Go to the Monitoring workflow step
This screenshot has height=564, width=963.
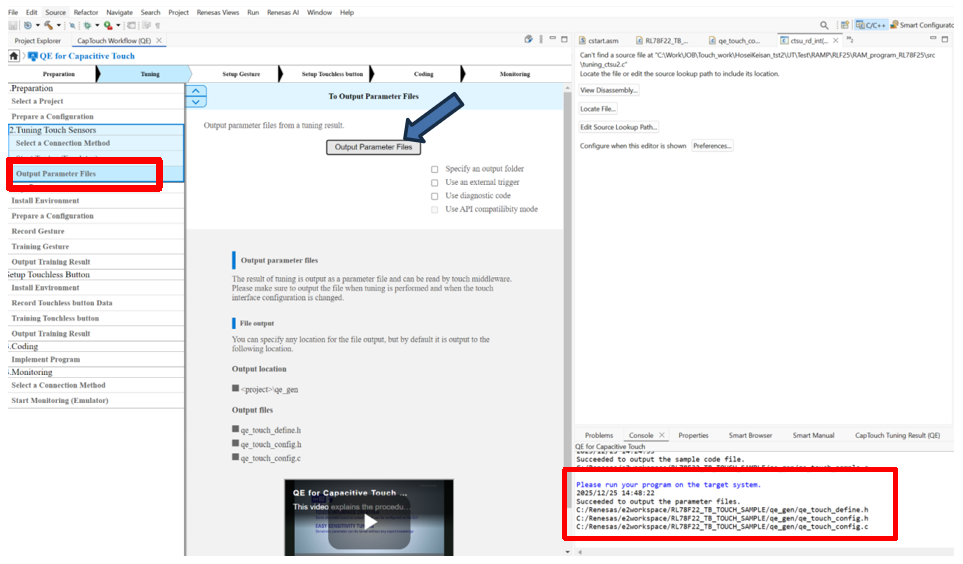[x=515, y=74]
